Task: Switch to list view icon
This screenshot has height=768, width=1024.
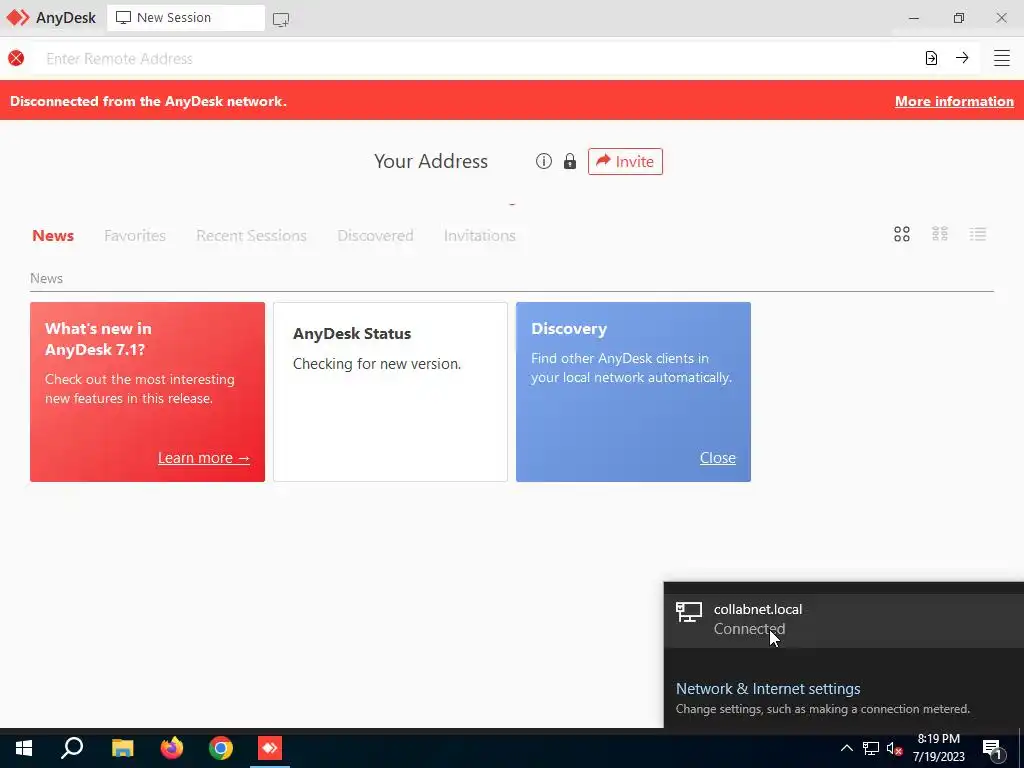Action: (x=978, y=234)
